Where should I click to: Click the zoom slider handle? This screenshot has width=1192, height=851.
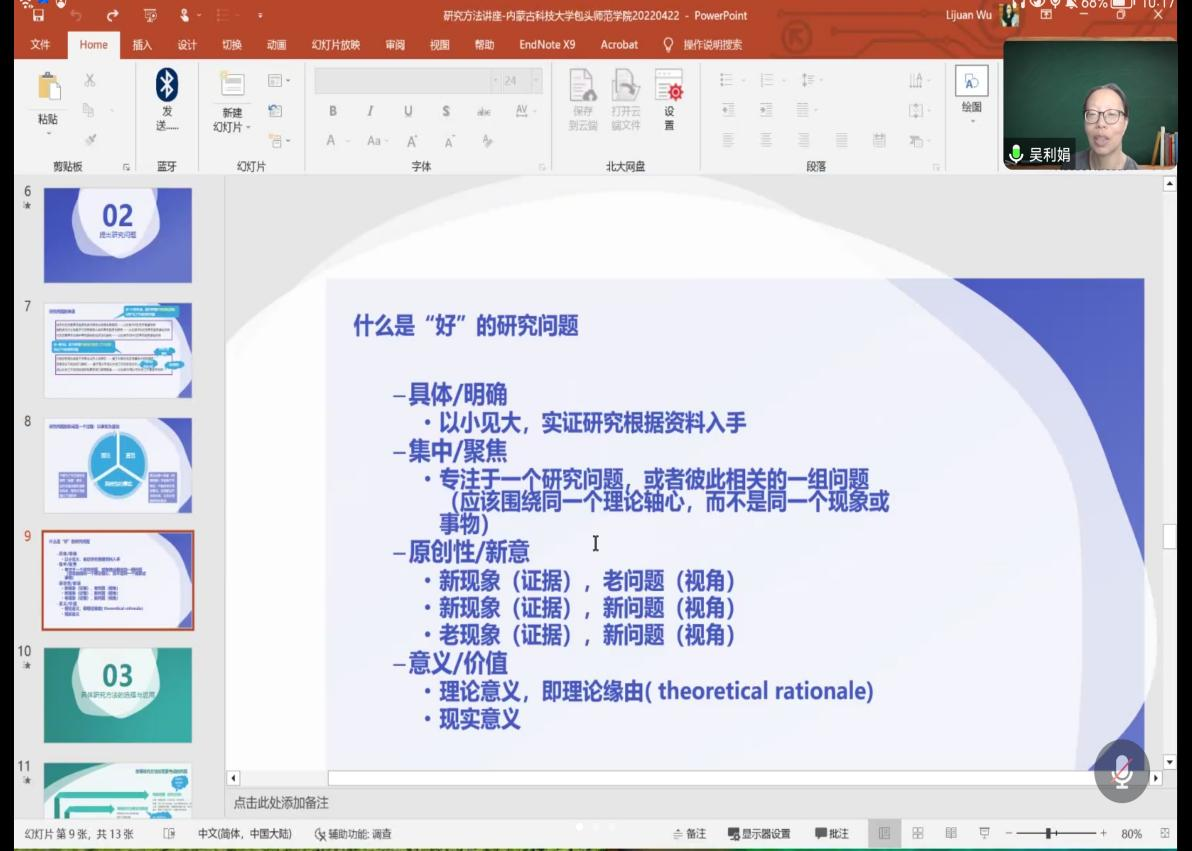point(1048,833)
